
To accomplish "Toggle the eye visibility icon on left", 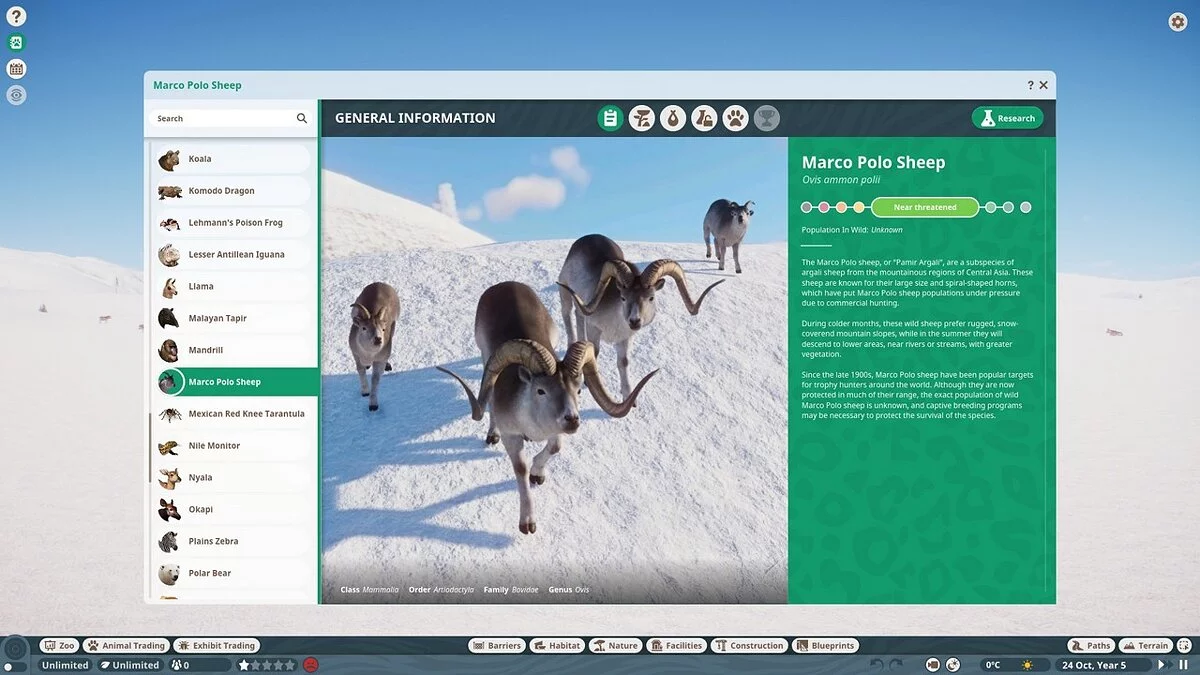I will click(16, 95).
